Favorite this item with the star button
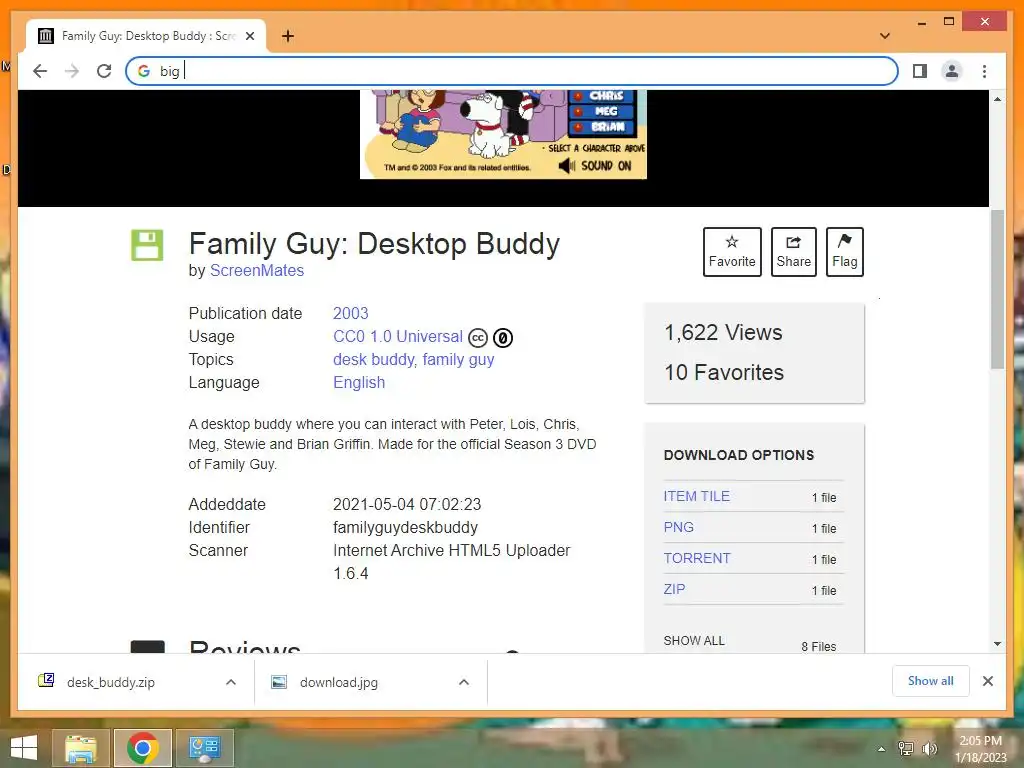The height and width of the screenshot is (768, 1024). 732,252
